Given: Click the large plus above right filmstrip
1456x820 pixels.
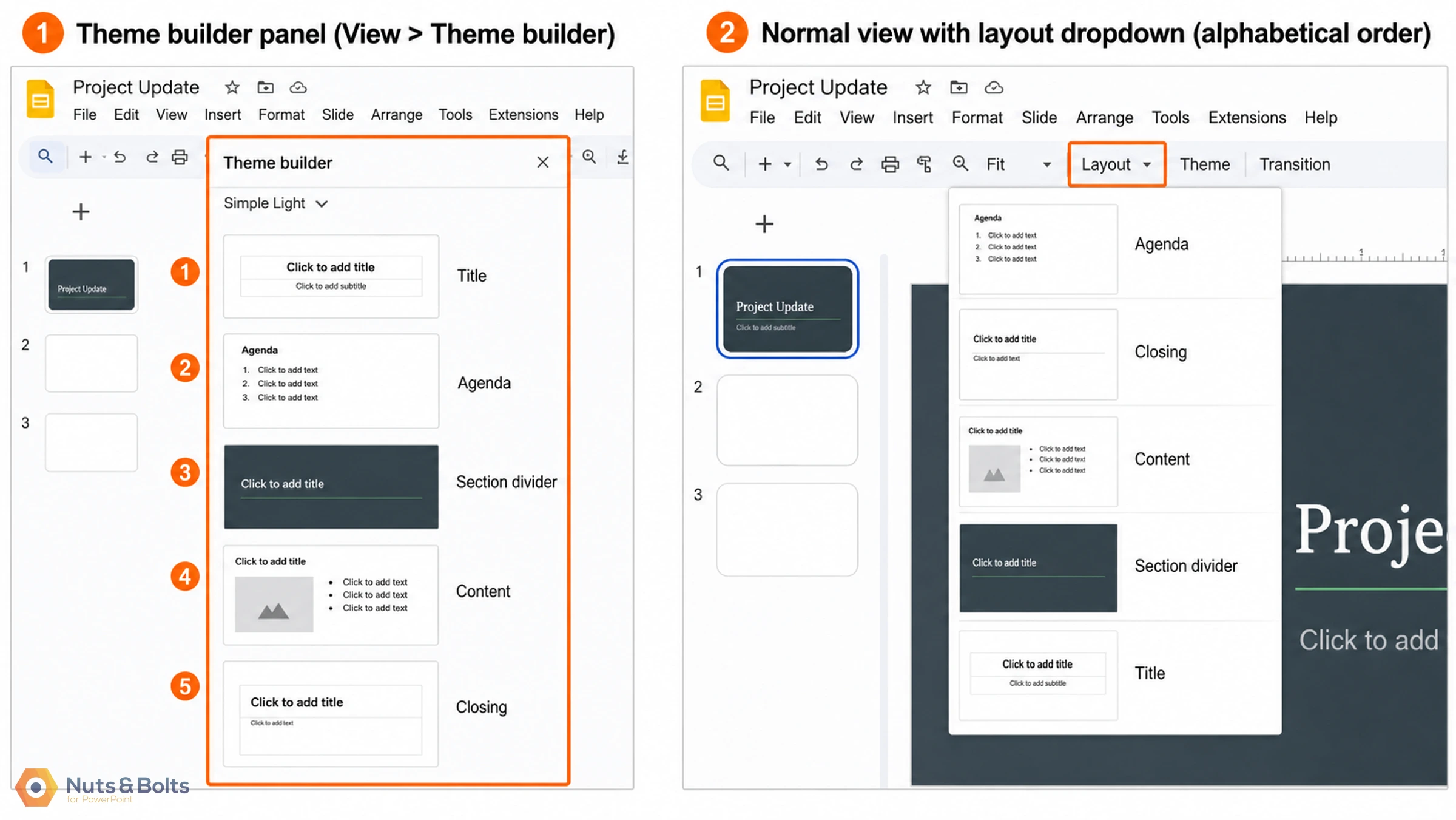Looking at the screenshot, I should point(764,224).
